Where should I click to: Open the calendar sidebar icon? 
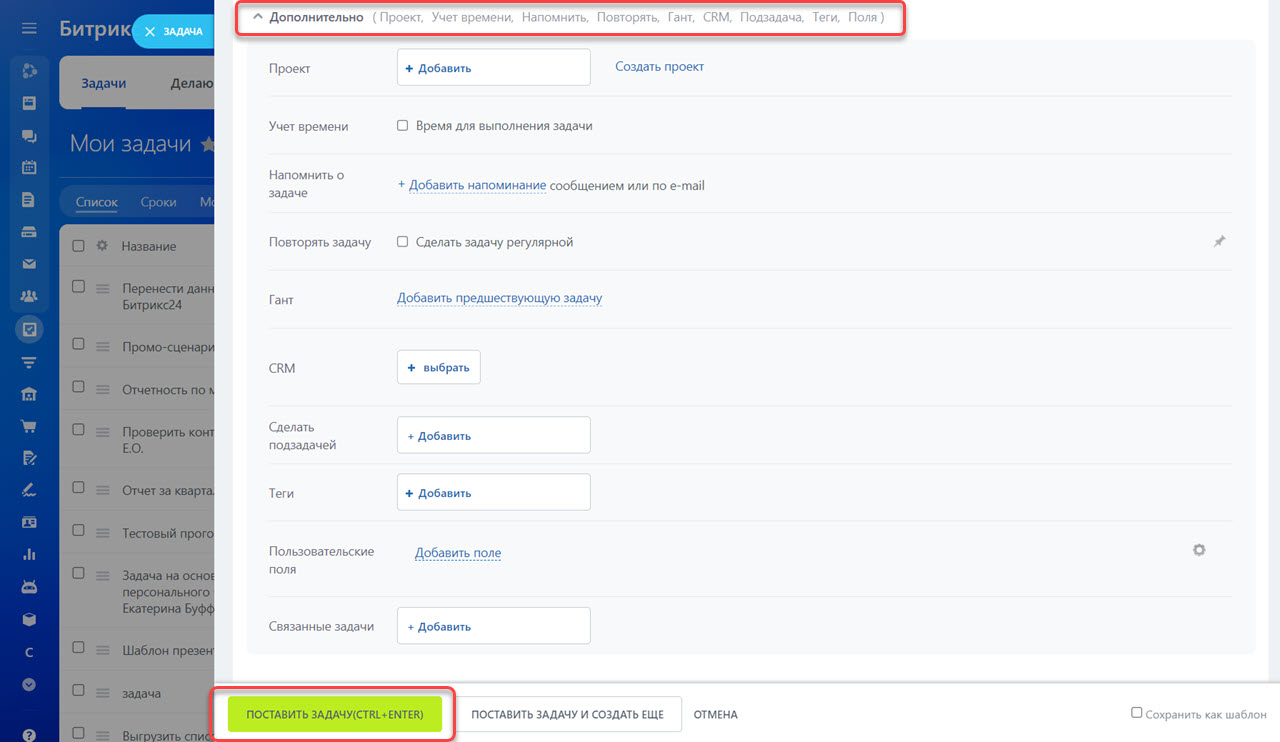click(29, 167)
